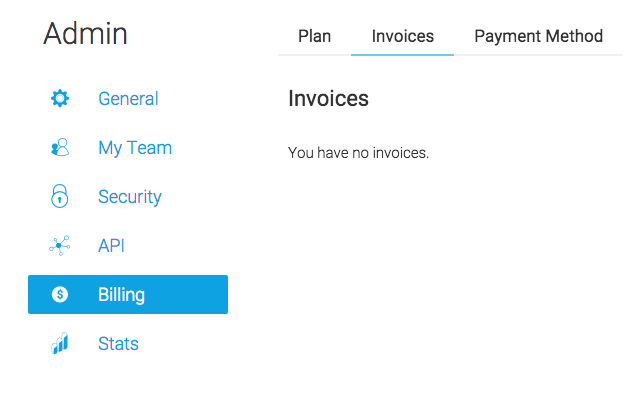Navigate to the API link
The width and height of the screenshot is (643, 393).
[111, 245]
